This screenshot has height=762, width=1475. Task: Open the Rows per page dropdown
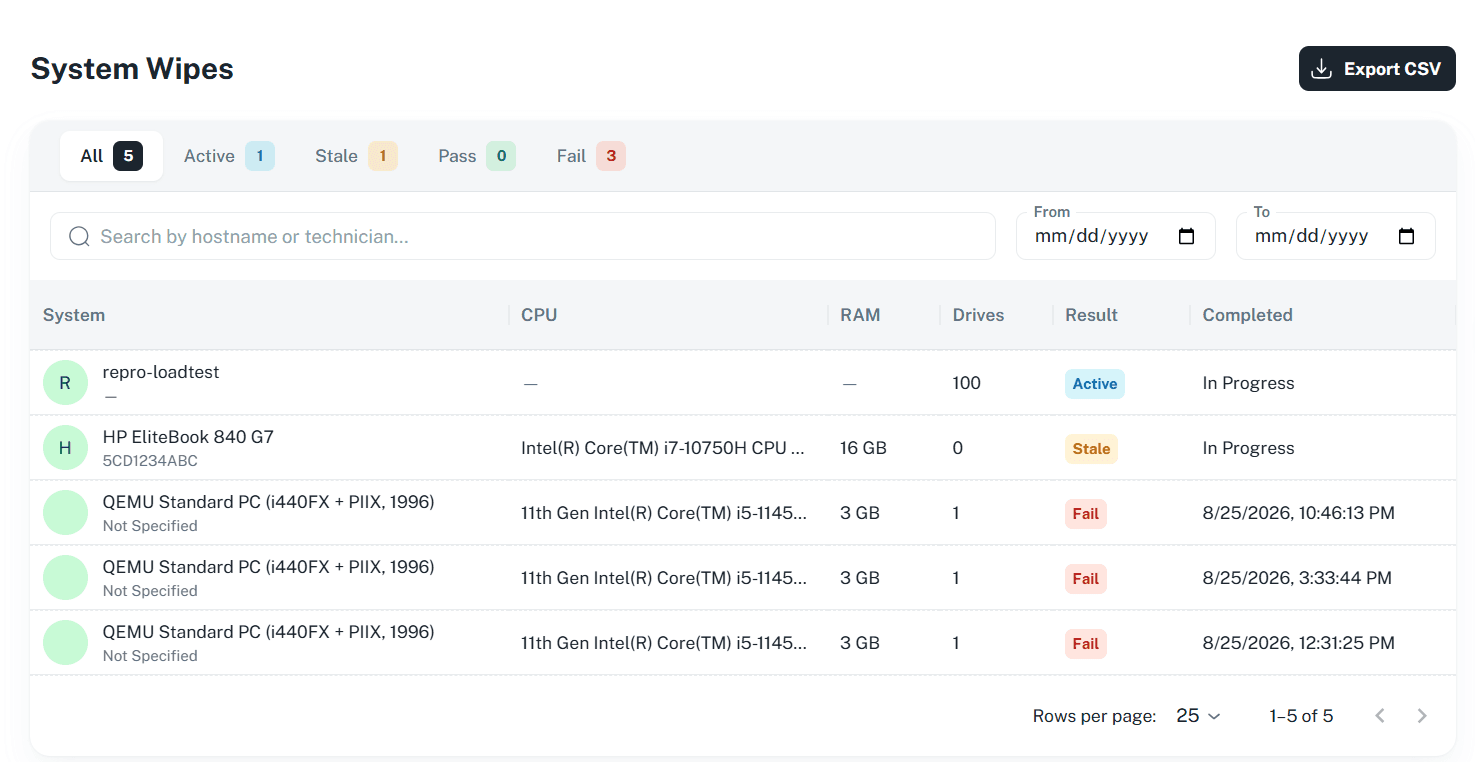(x=1198, y=716)
